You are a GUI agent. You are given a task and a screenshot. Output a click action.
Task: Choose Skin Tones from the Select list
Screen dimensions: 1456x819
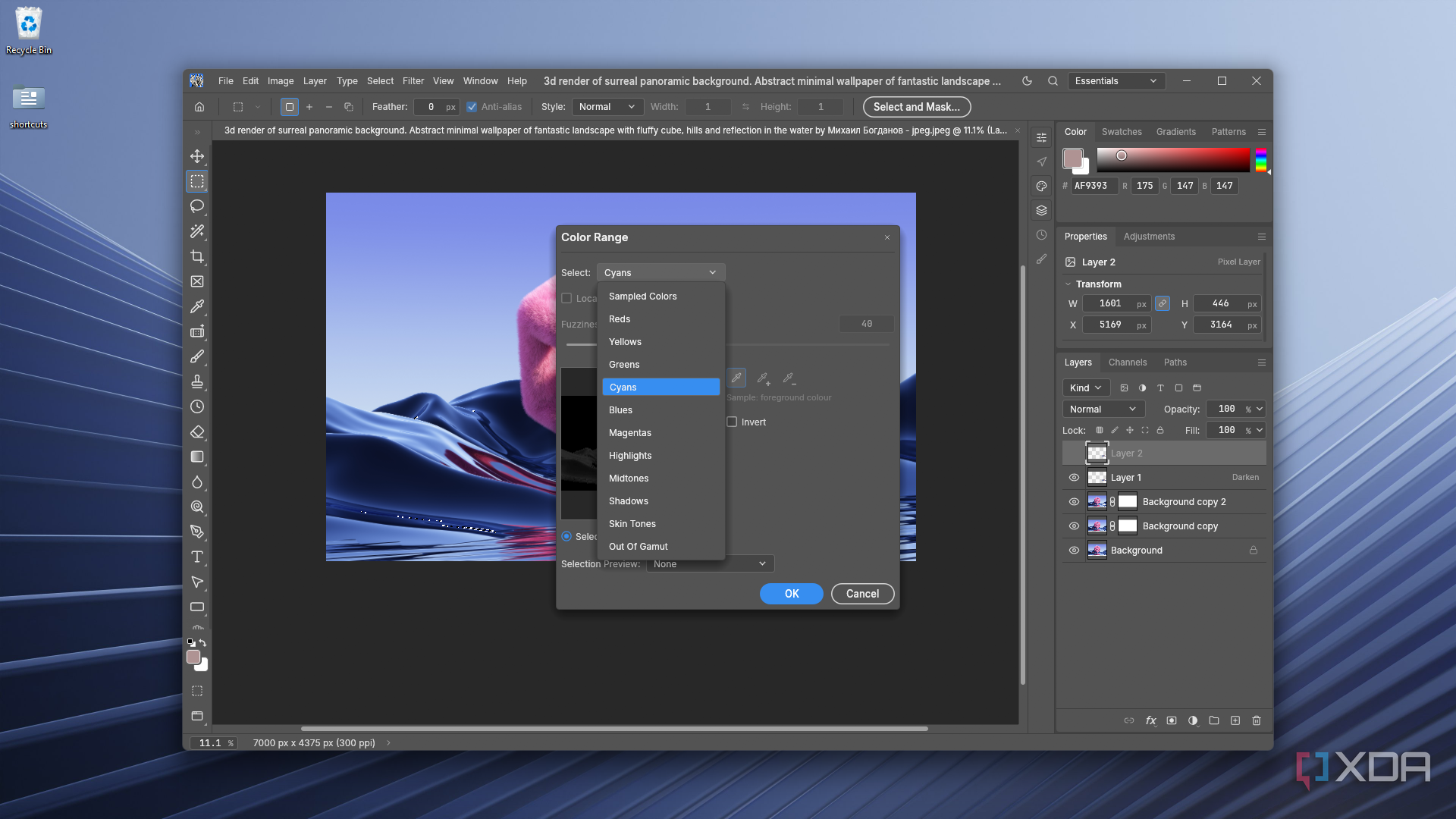pos(661,524)
